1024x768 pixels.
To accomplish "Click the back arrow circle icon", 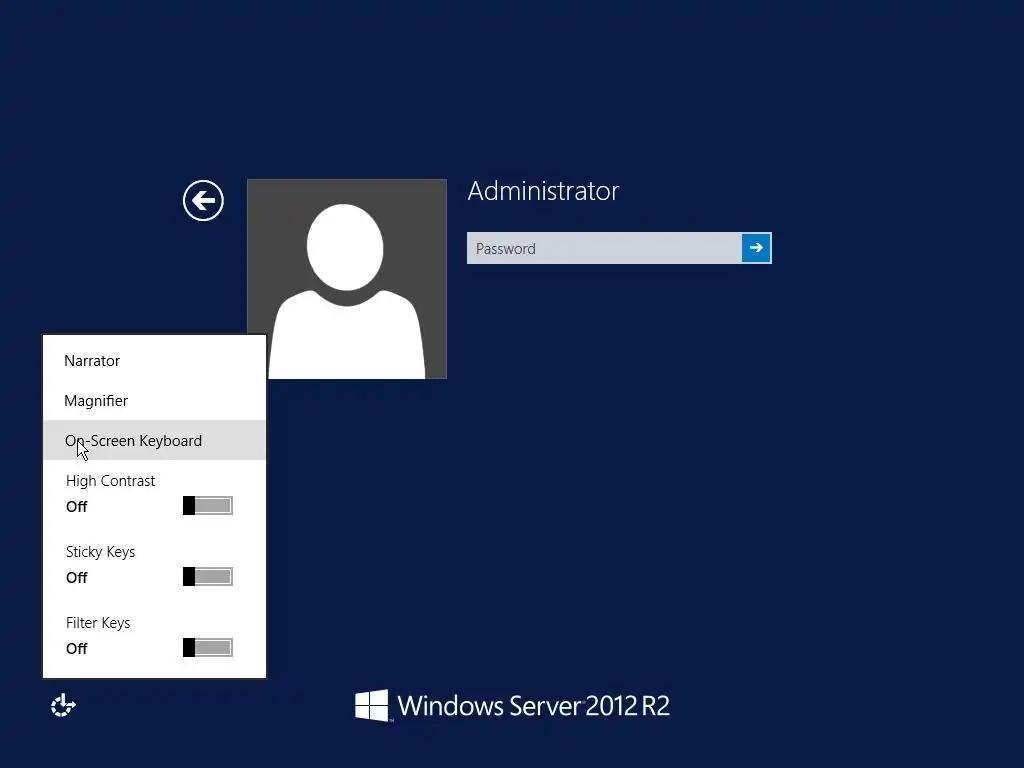I will coord(203,200).
